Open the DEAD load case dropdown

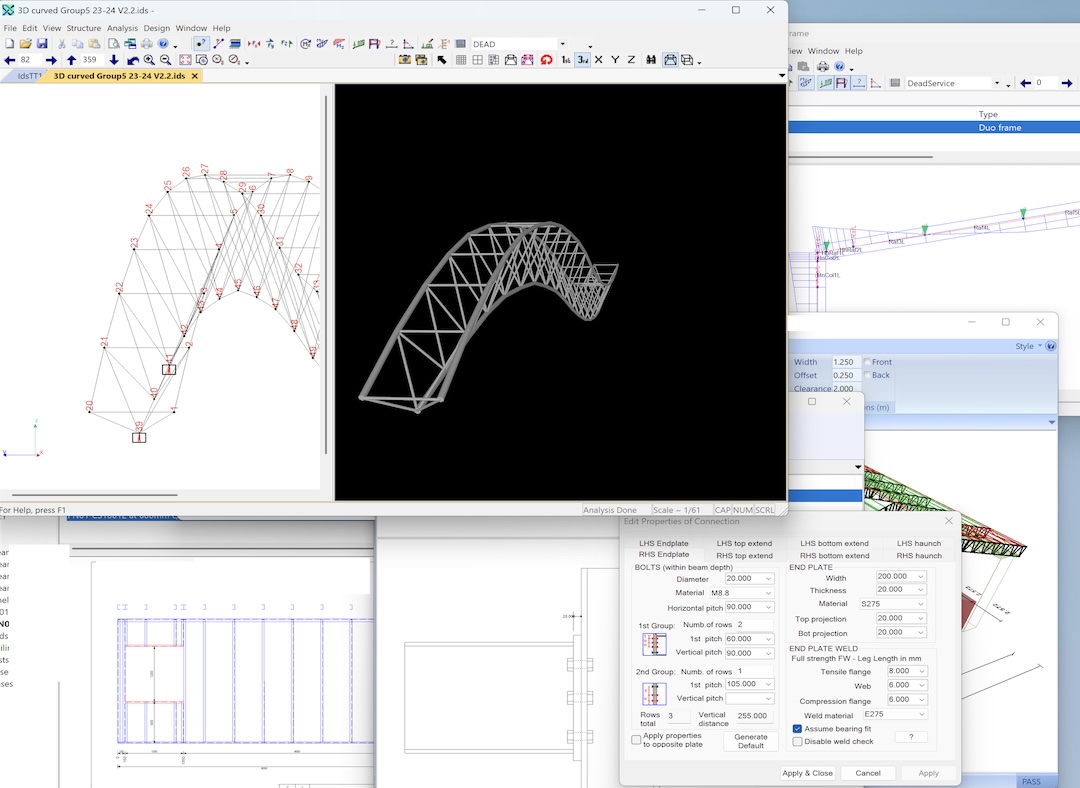tap(562, 44)
